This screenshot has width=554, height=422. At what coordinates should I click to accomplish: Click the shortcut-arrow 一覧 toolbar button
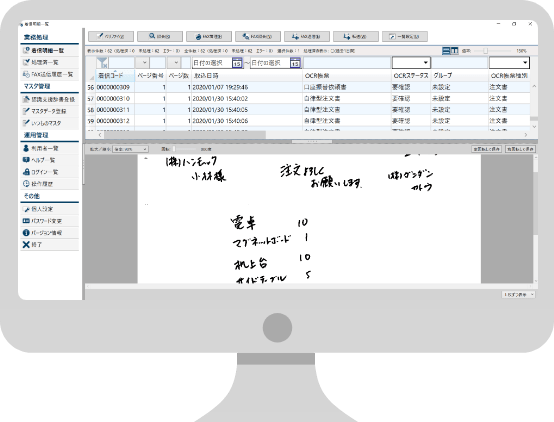405,36
